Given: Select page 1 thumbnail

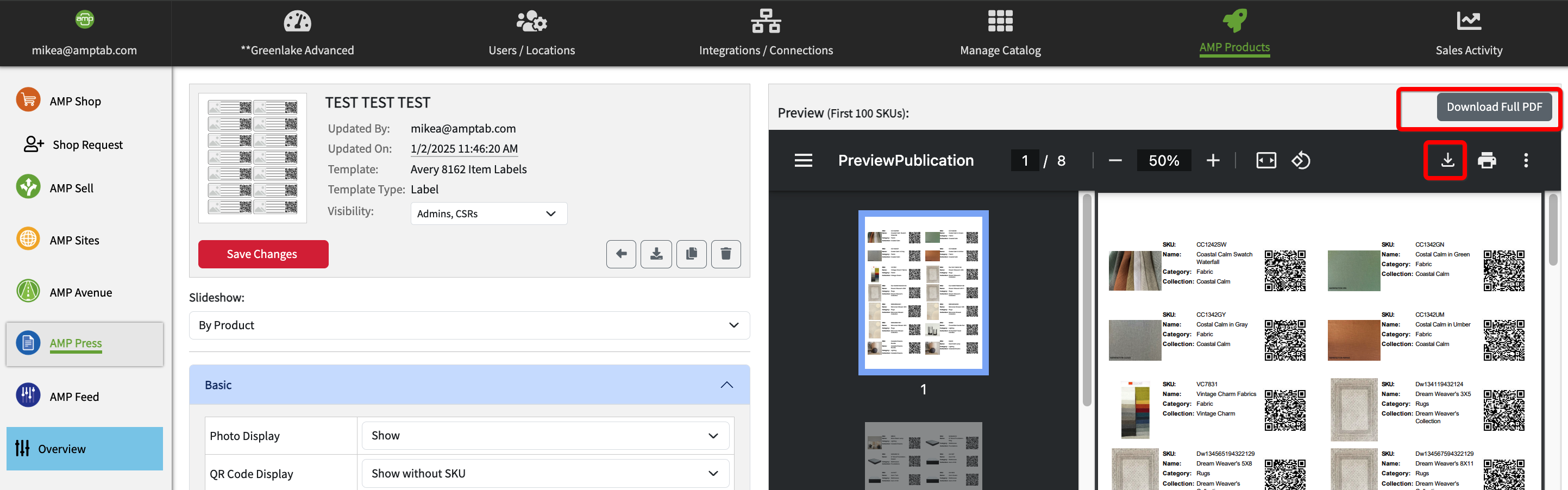Looking at the screenshot, I should [x=924, y=293].
